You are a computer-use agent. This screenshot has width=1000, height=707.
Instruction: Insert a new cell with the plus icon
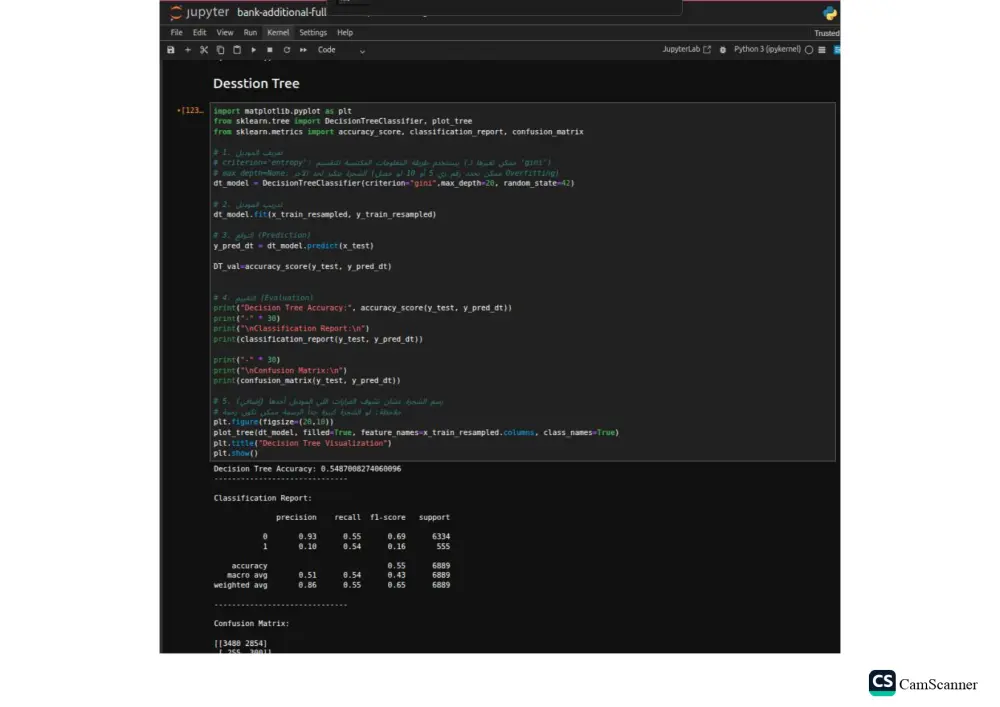point(188,49)
